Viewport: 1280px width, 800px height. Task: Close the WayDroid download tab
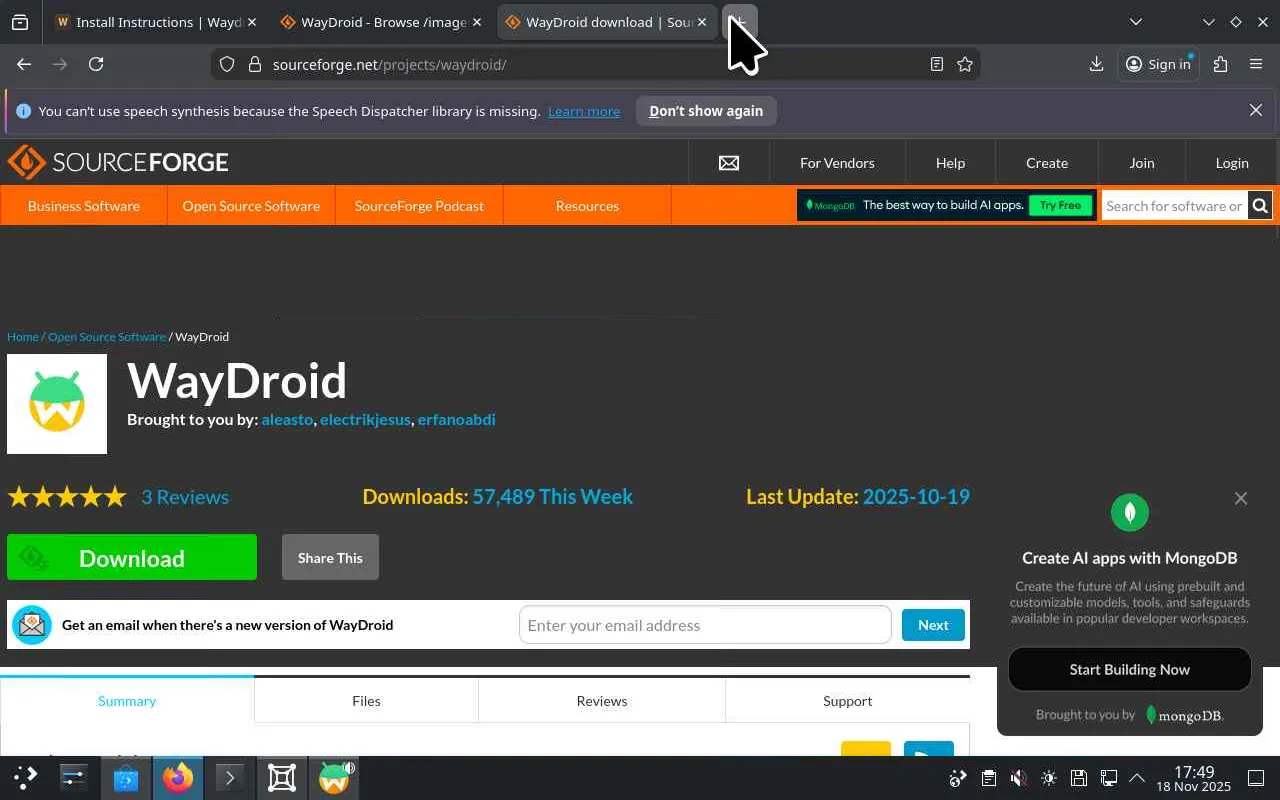701,22
